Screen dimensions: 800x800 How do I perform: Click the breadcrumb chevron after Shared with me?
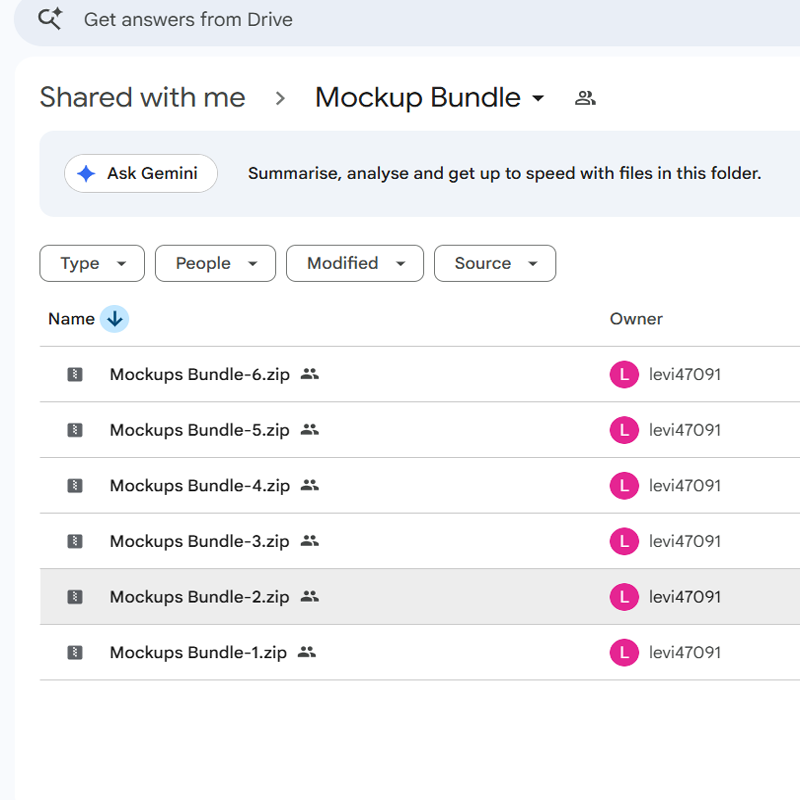coord(280,98)
